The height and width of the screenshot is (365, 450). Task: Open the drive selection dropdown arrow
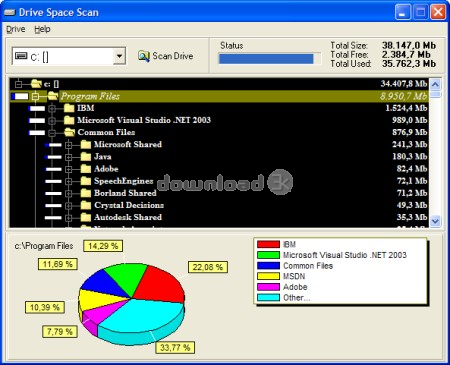[x=119, y=56]
